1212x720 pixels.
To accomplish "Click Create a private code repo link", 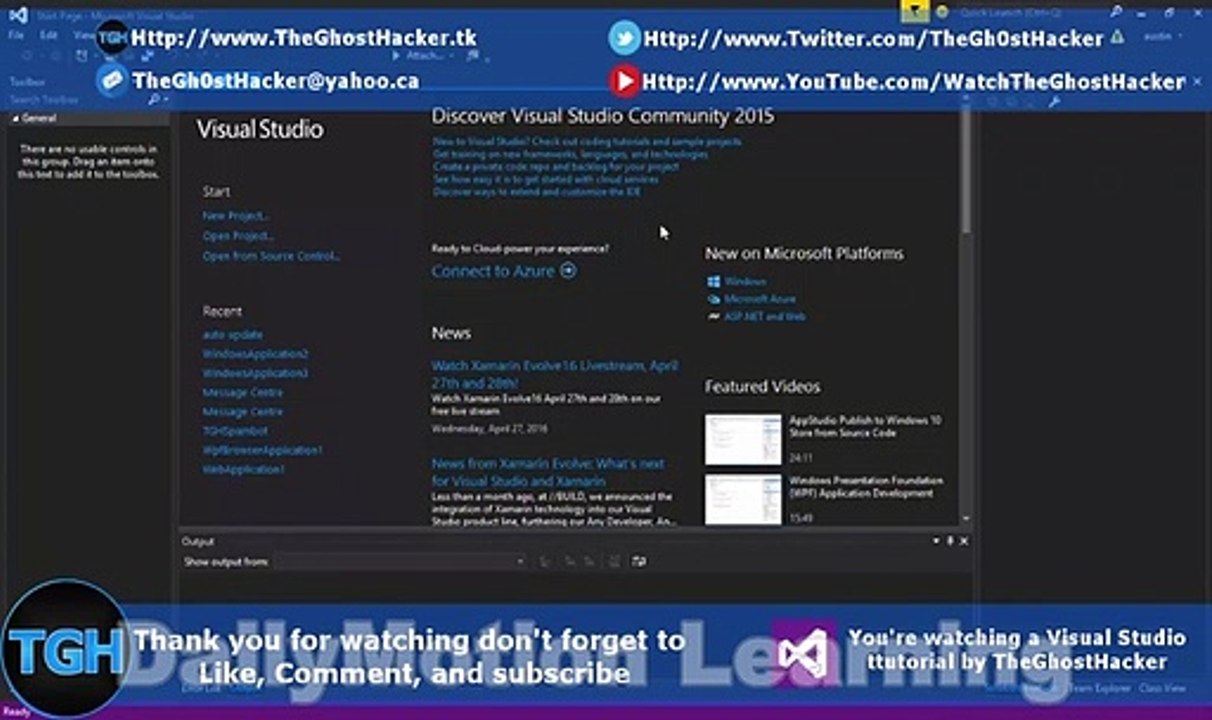I will (556, 167).
